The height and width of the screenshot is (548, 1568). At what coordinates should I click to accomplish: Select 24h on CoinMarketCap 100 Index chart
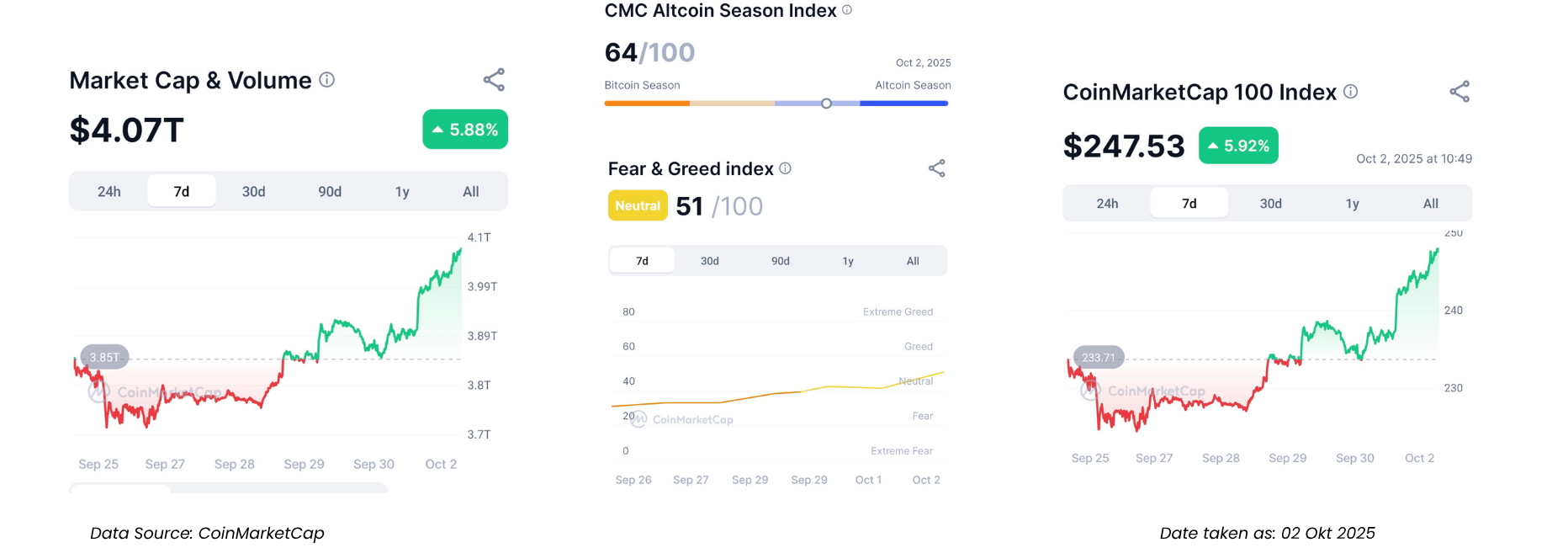(1107, 204)
